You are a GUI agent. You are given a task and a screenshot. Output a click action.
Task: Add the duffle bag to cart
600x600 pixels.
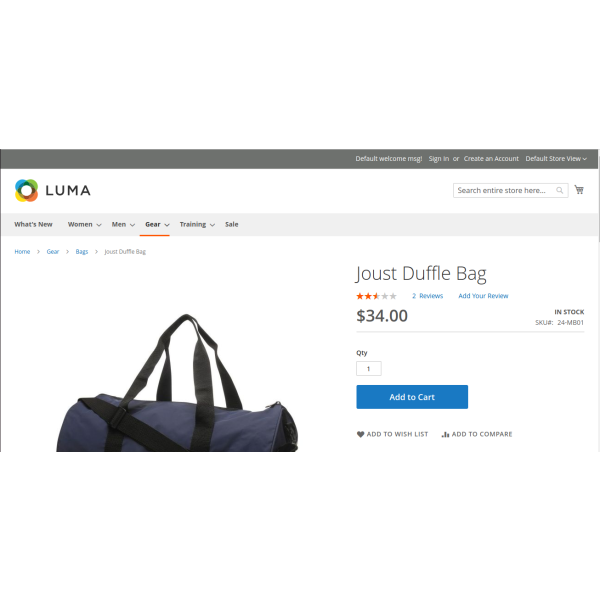click(x=412, y=397)
